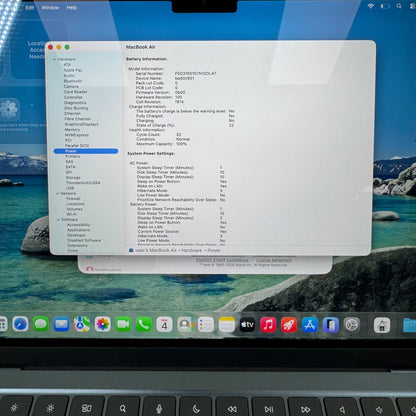Open System Settings from the dock

click(x=352, y=325)
